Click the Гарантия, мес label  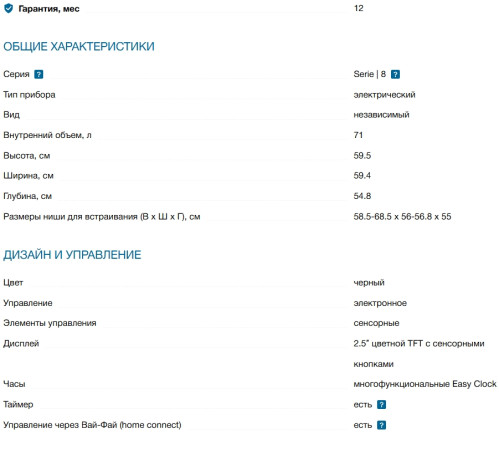[49, 9]
